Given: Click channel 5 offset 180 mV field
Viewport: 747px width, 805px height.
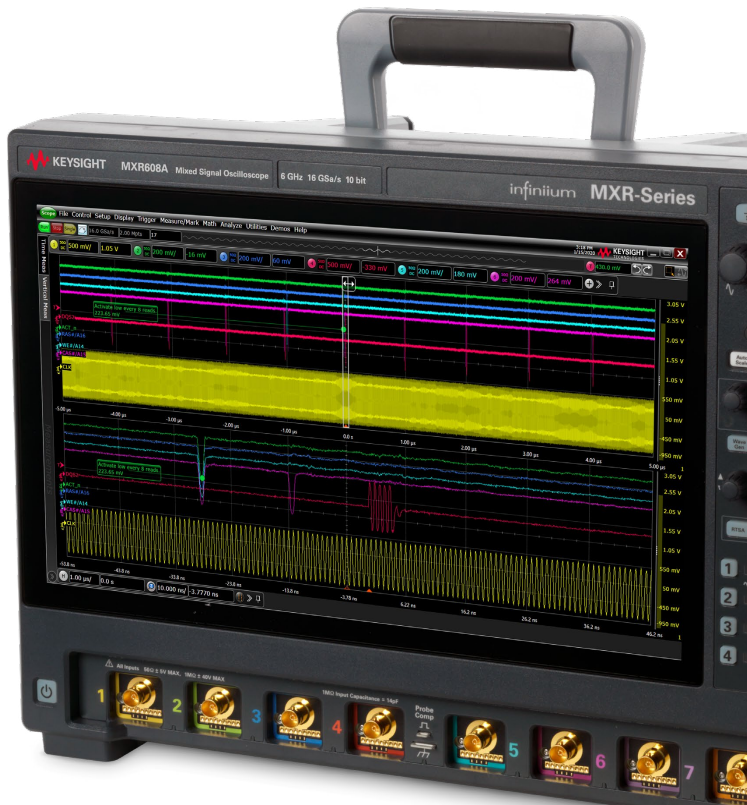Looking at the screenshot, I should pos(469,275).
